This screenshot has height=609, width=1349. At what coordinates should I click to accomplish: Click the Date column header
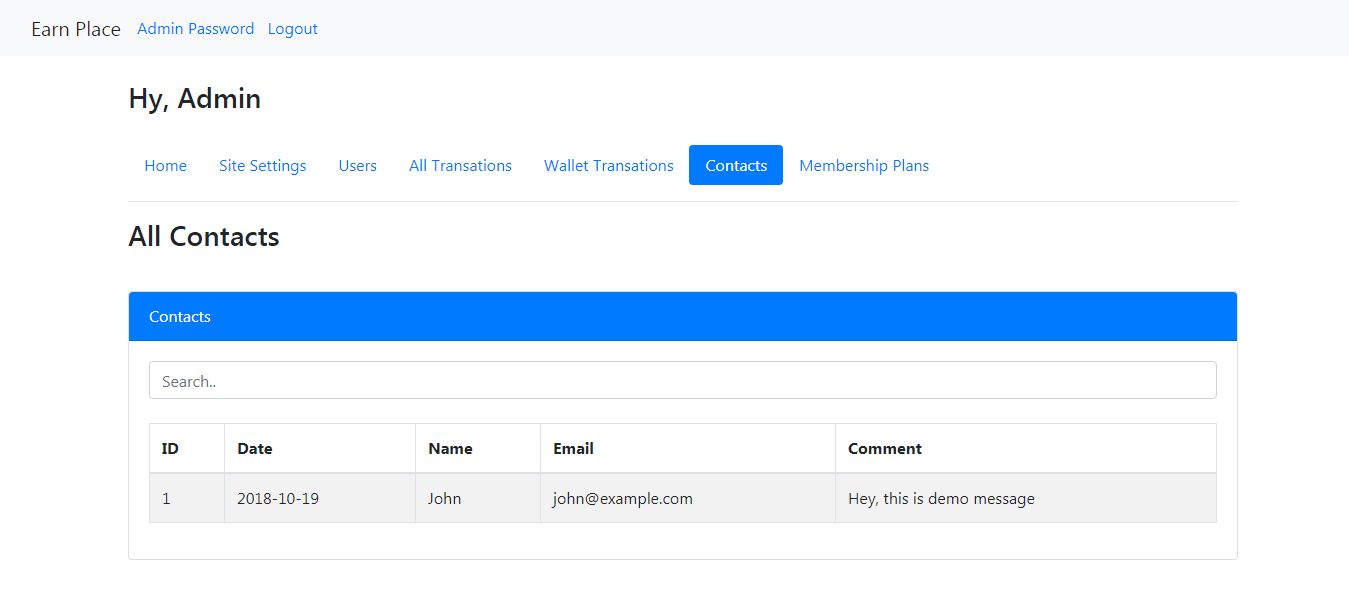(x=320, y=448)
